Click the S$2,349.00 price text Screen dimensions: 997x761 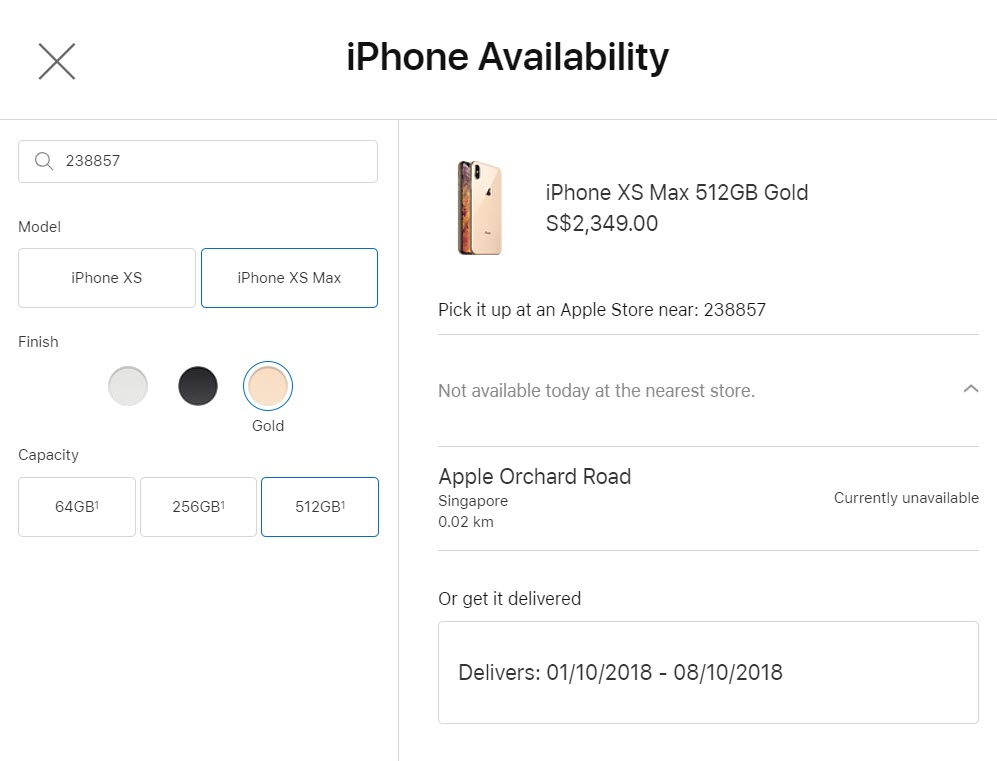point(602,224)
